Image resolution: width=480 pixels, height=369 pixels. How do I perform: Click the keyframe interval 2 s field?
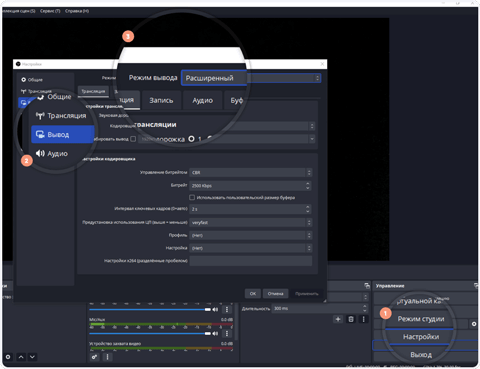click(x=251, y=209)
